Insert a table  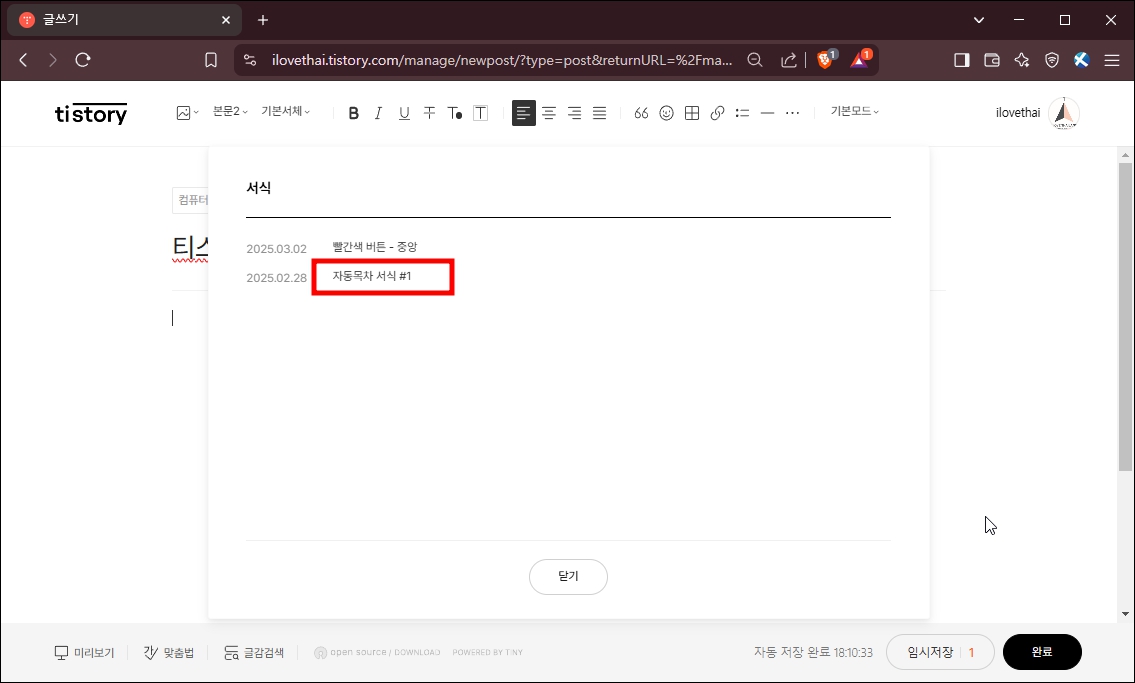point(691,113)
